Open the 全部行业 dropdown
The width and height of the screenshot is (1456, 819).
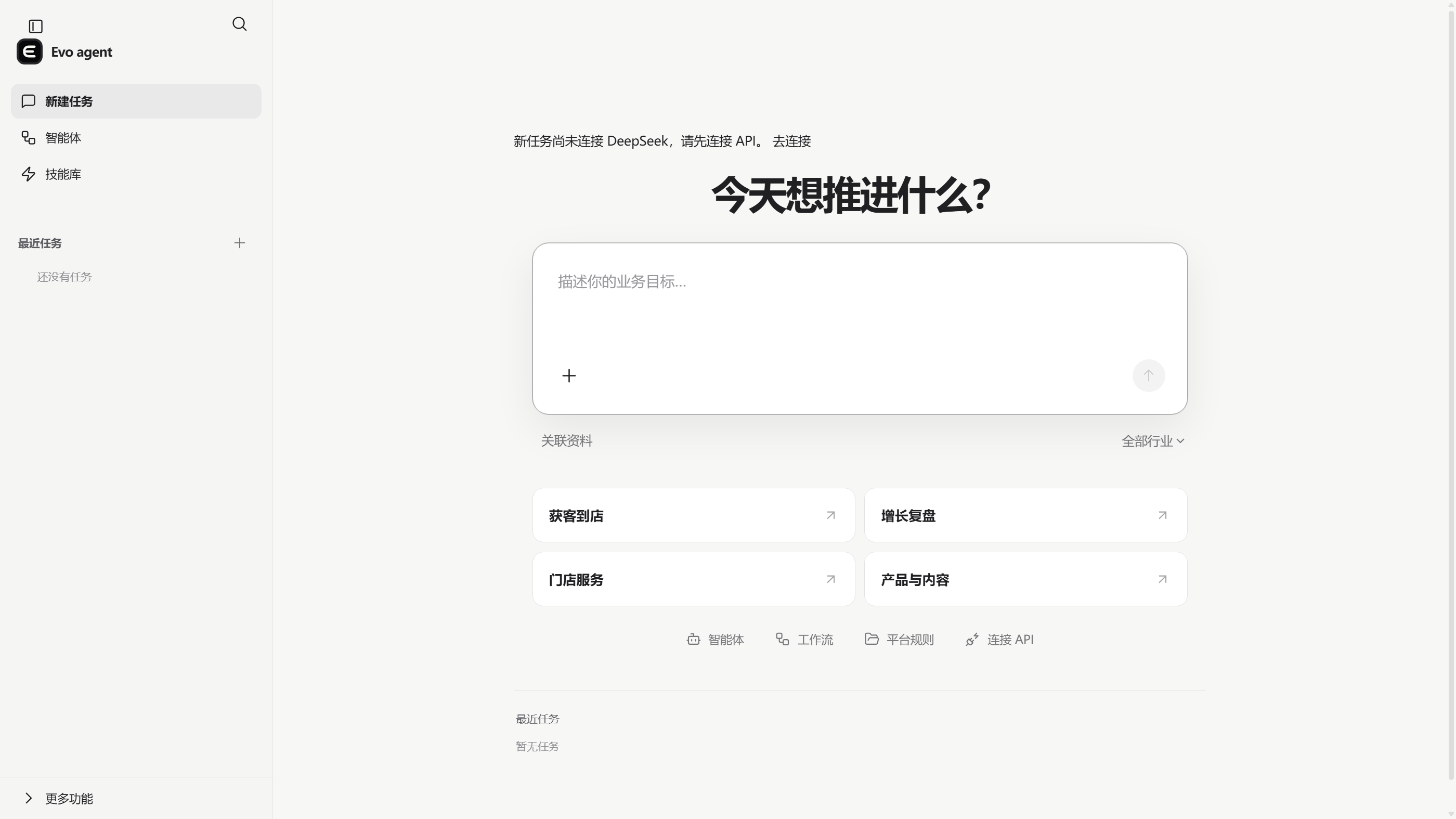pos(1152,441)
